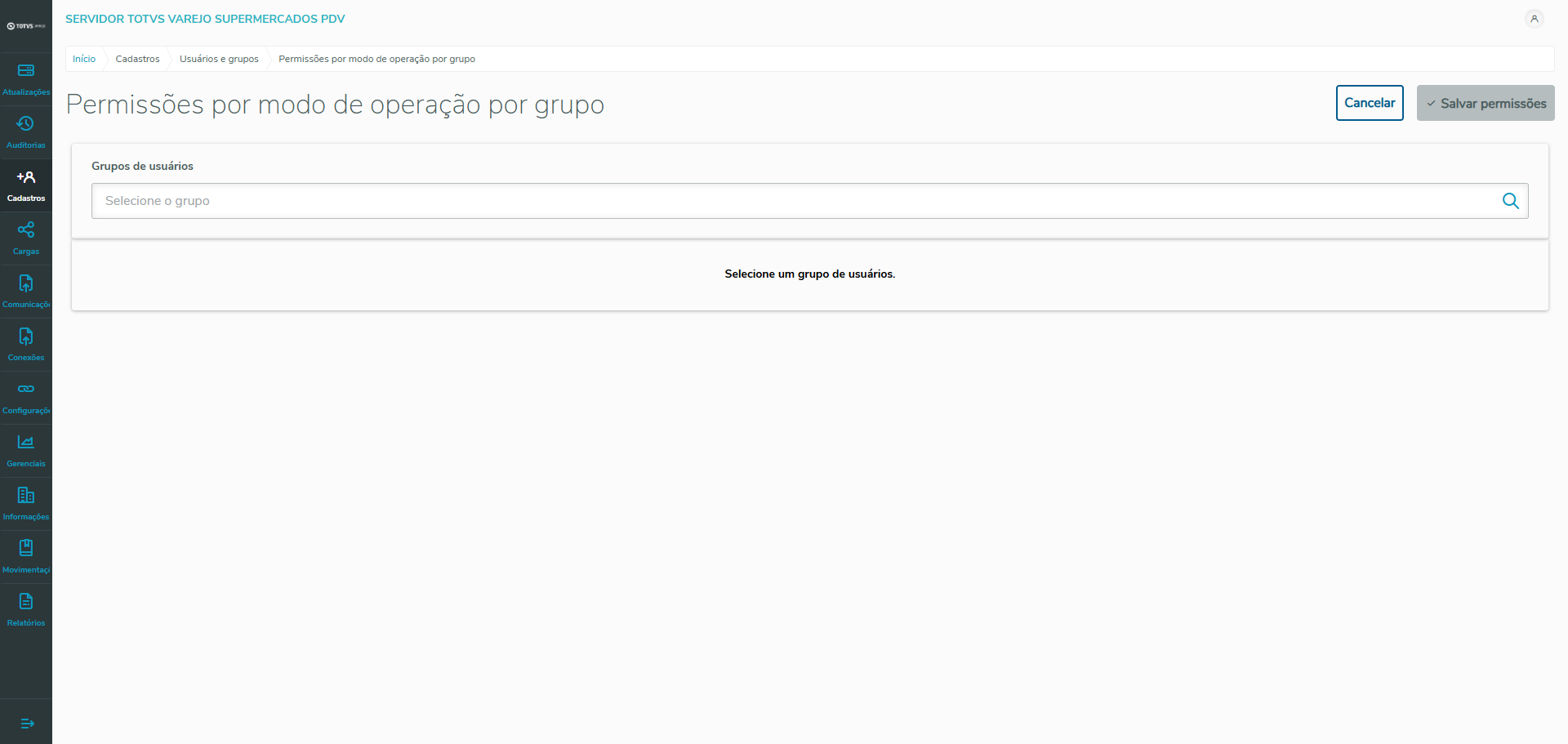Open the user profile avatar menu
This screenshot has height=744, width=1568.
[1535, 19]
